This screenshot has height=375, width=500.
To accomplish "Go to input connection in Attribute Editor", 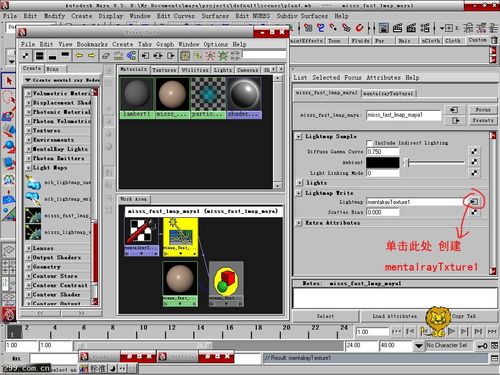I will [x=454, y=110].
